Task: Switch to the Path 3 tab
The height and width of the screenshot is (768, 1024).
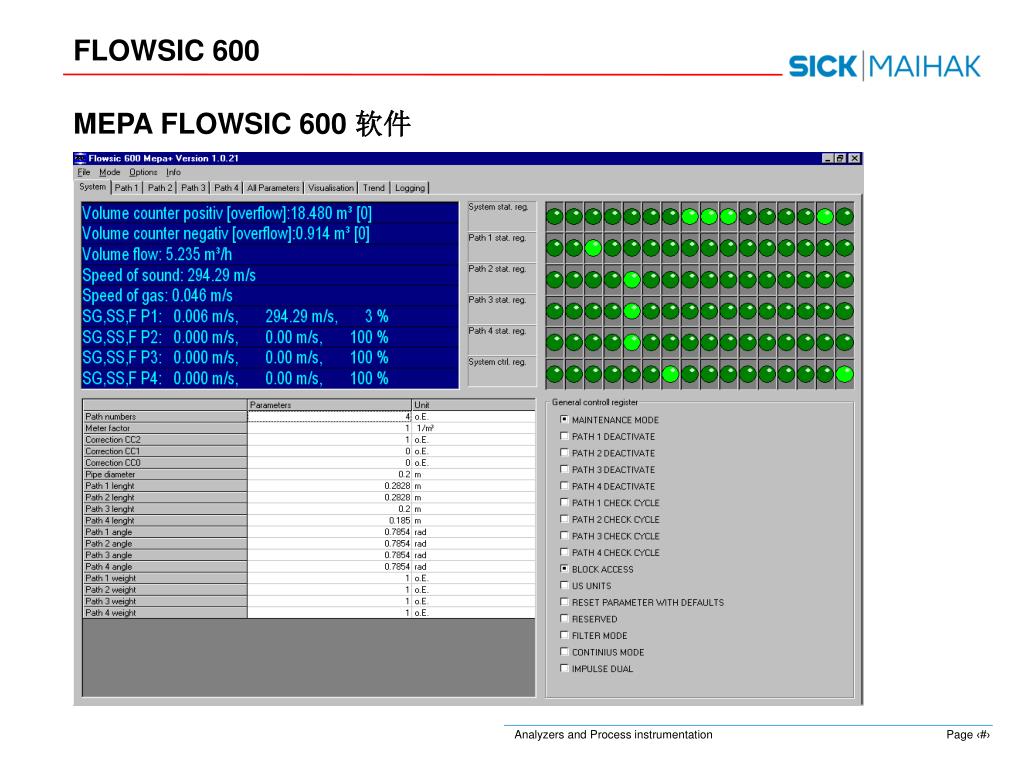Action: pyautogui.click(x=193, y=188)
